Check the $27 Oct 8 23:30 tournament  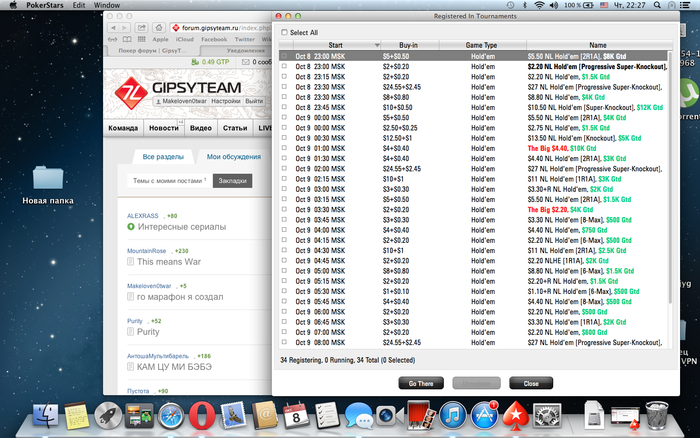tap(284, 87)
